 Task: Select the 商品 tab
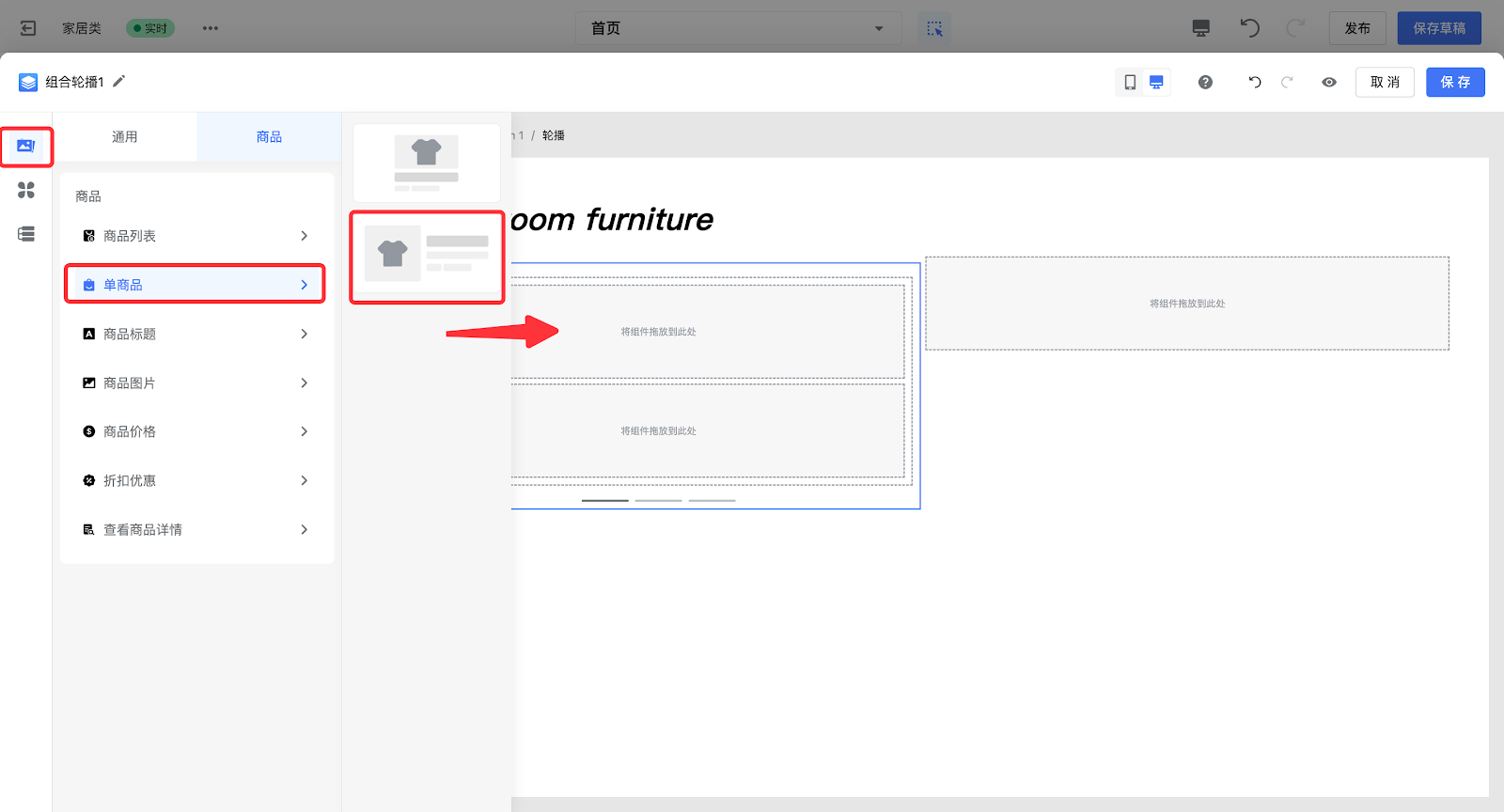pos(269,137)
